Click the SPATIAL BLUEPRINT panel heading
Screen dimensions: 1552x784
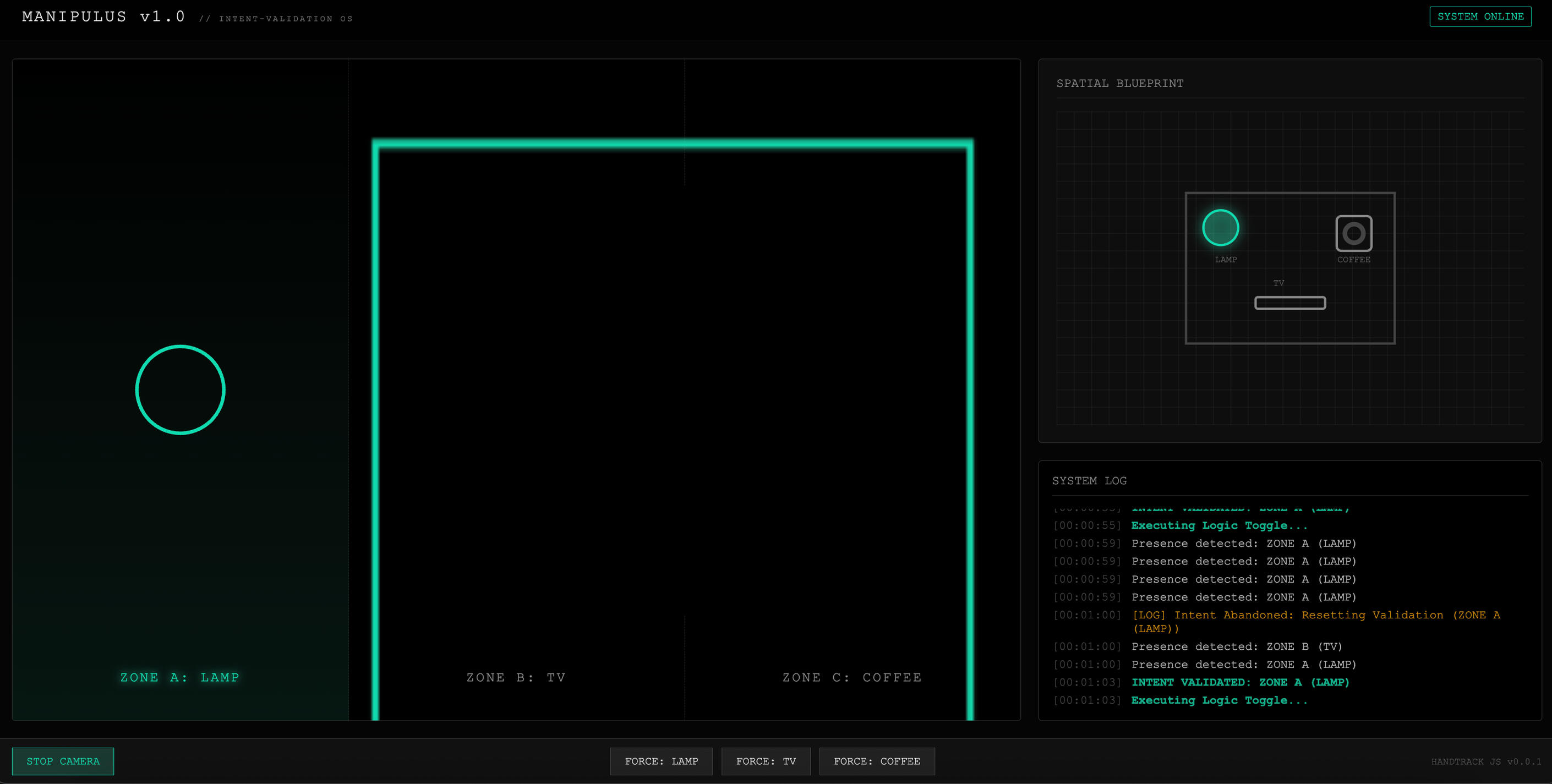(1119, 83)
